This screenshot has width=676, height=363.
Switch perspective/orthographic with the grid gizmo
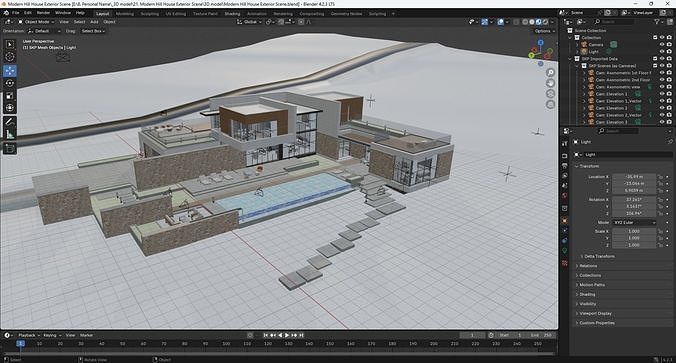551,104
